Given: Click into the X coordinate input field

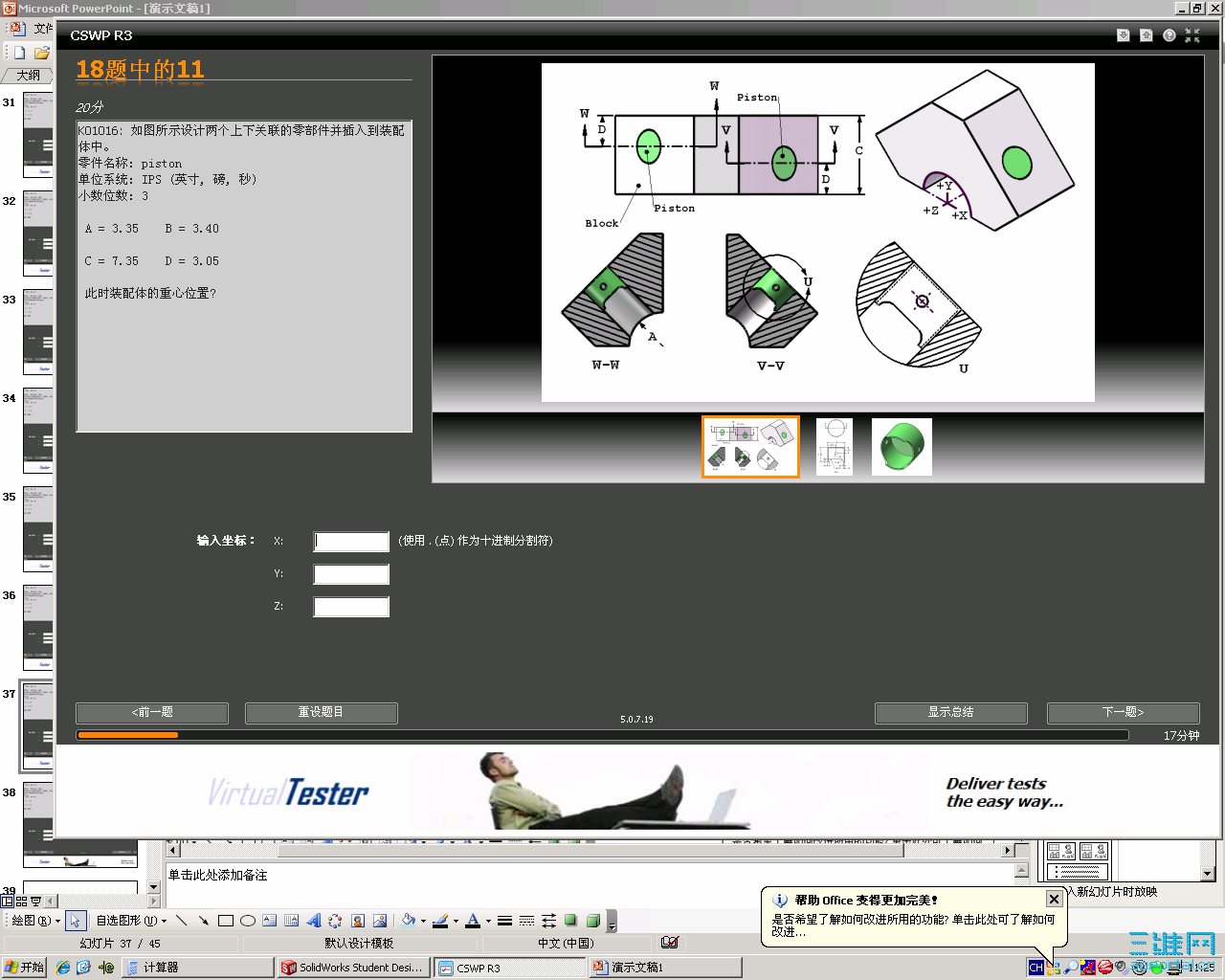Looking at the screenshot, I should tap(351, 542).
